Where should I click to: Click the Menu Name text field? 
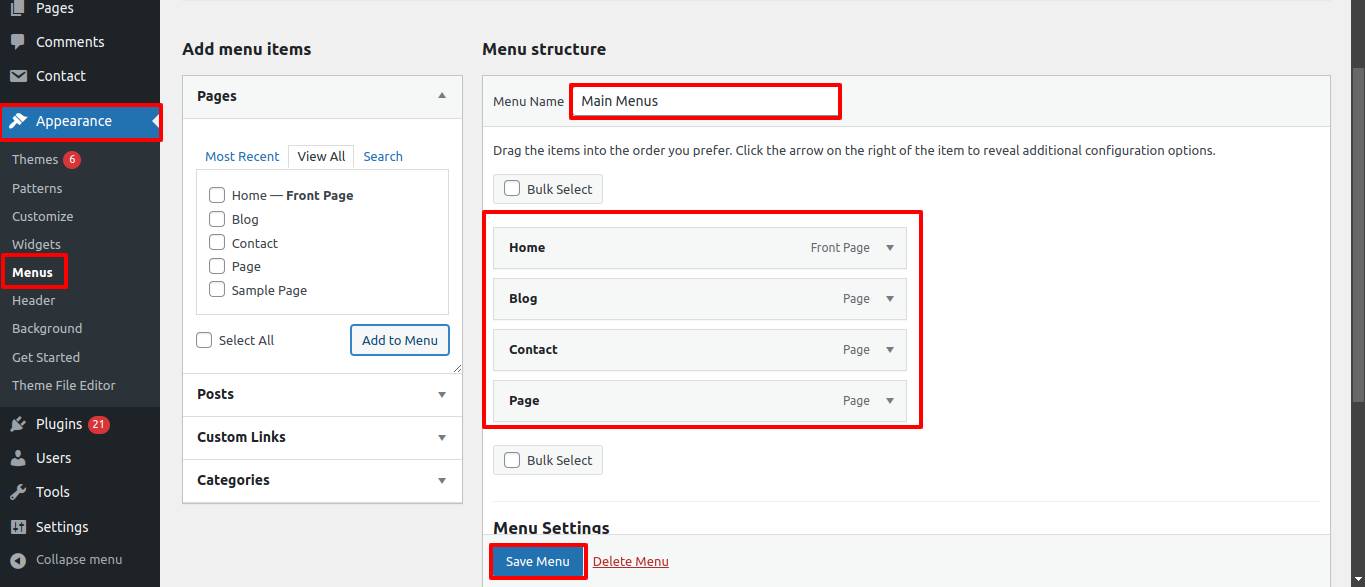(x=705, y=101)
